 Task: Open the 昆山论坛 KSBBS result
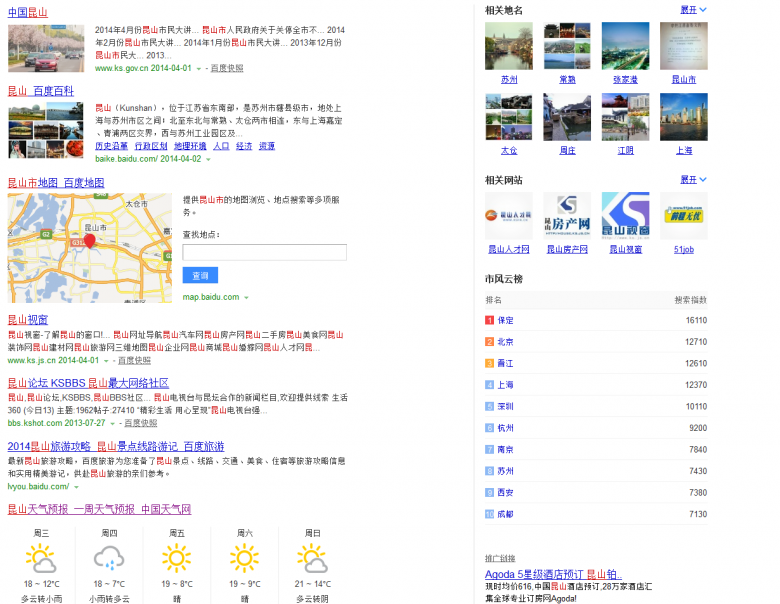tap(88, 383)
